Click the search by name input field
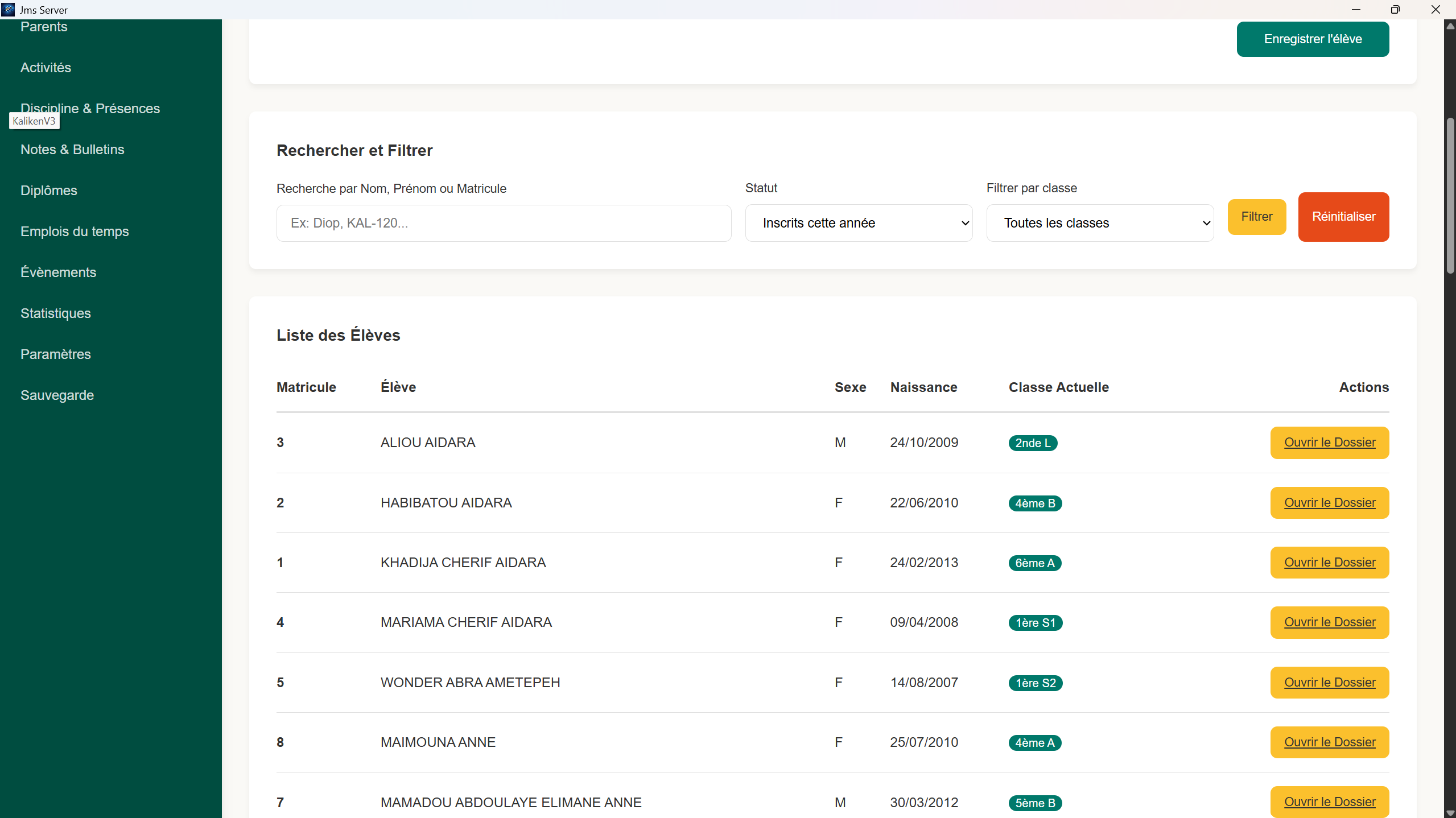Viewport: 1456px width, 818px height. click(504, 223)
